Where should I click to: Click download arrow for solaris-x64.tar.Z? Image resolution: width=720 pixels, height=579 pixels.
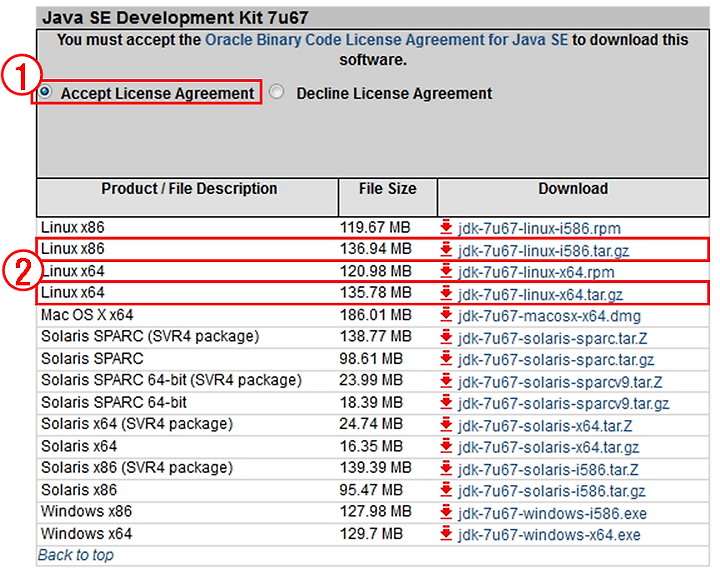pos(446,425)
